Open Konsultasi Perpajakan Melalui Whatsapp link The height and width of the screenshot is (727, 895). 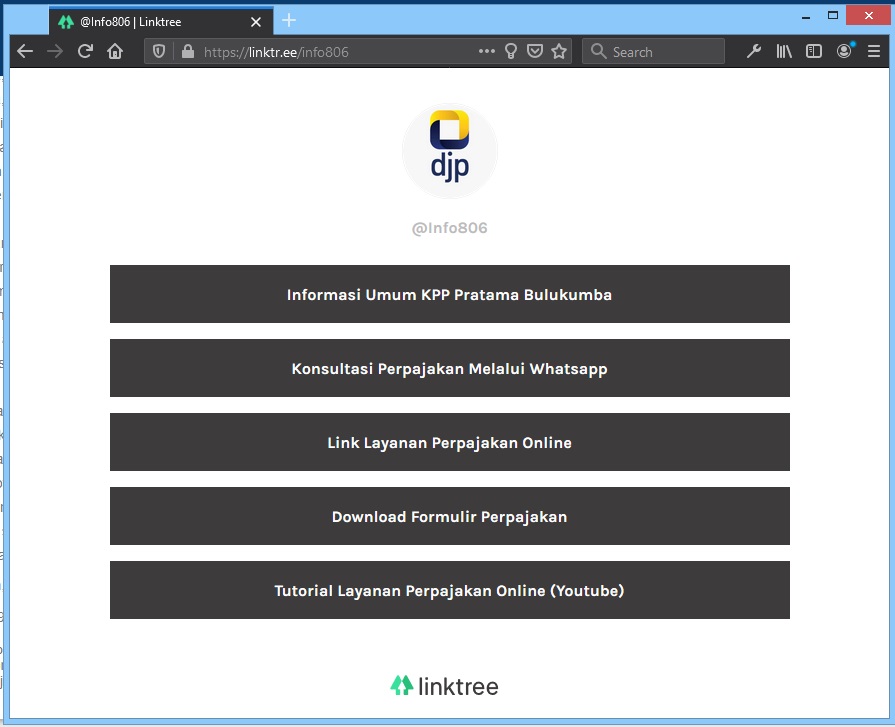tap(449, 369)
